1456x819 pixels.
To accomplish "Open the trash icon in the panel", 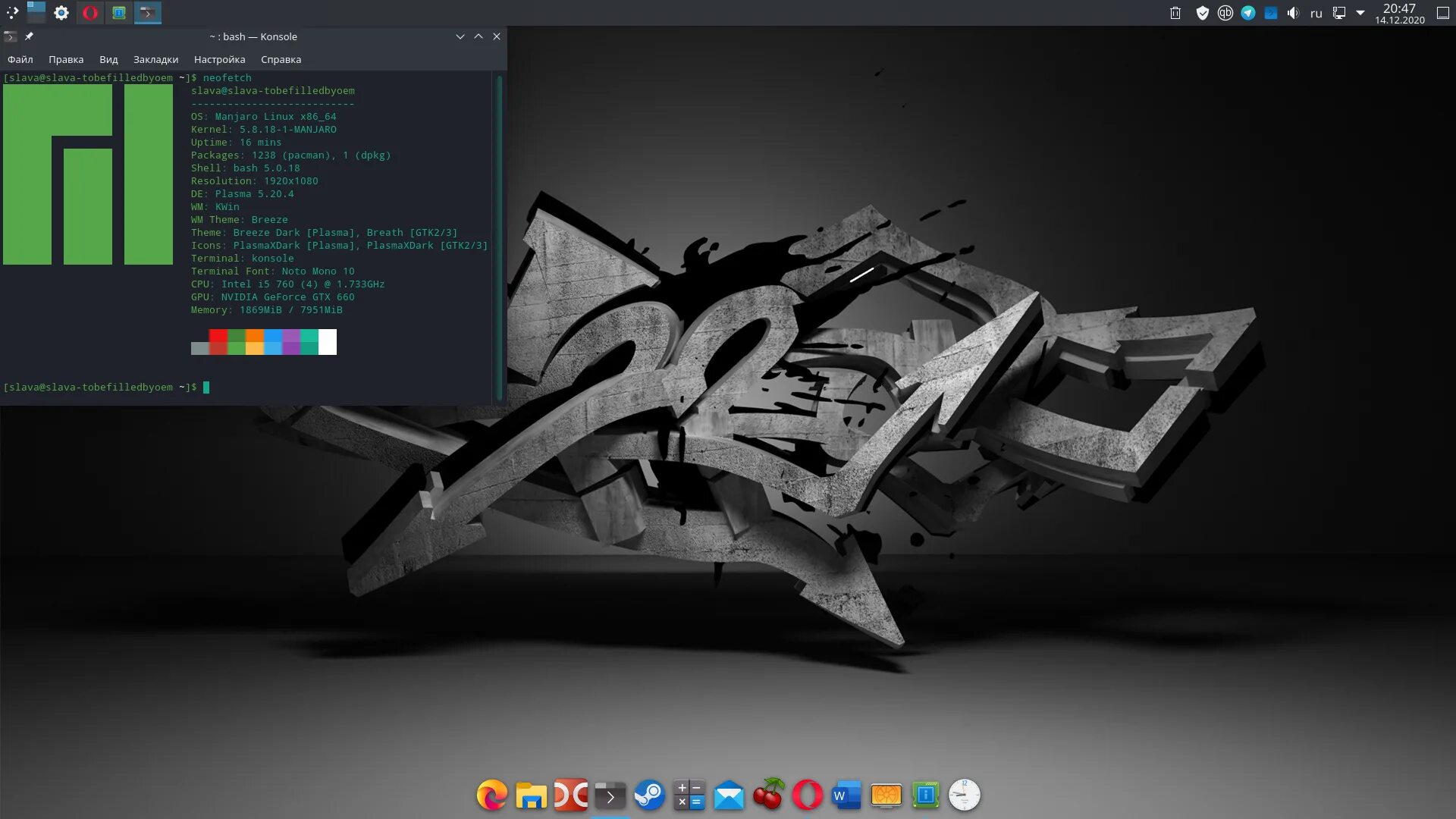I will [1175, 13].
